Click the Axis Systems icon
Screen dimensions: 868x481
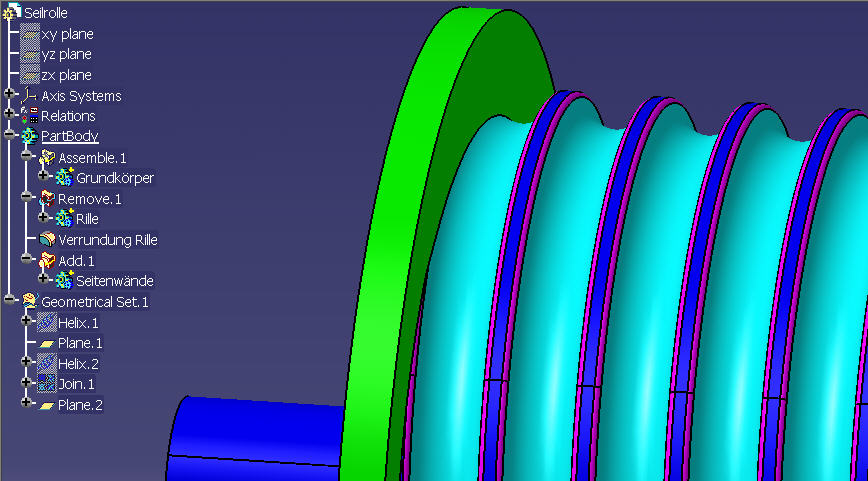point(29,96)
